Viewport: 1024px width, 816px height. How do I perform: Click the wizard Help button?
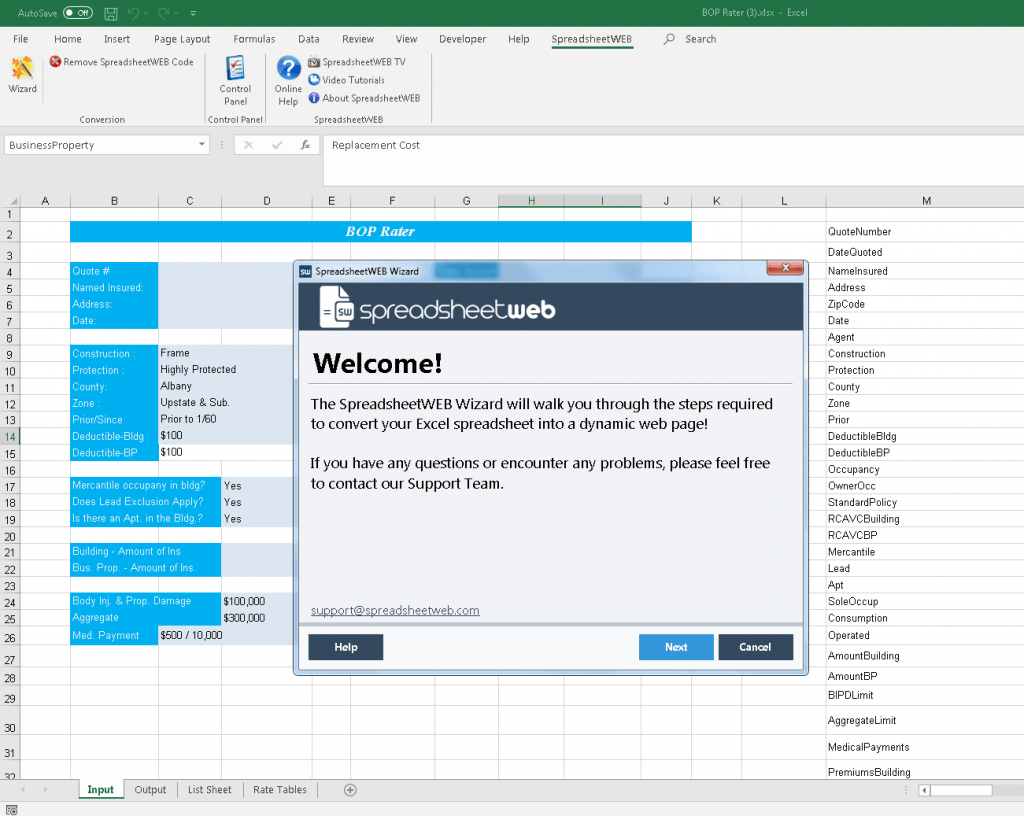345,647
